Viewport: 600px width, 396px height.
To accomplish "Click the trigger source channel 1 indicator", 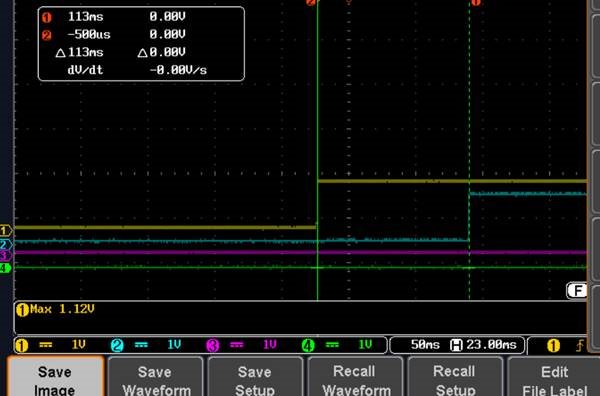I will [553, 345].
